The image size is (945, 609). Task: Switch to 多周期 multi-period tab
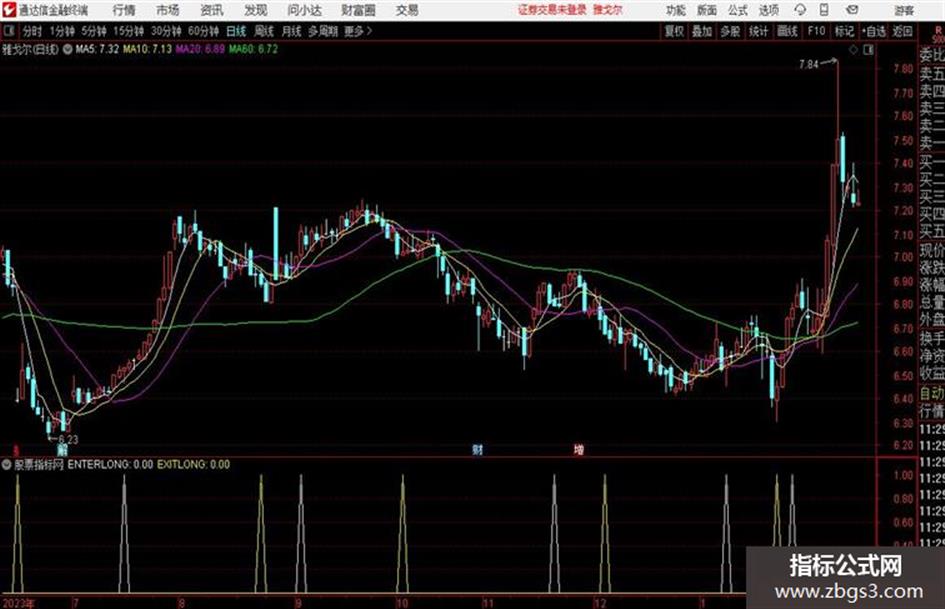323,31
